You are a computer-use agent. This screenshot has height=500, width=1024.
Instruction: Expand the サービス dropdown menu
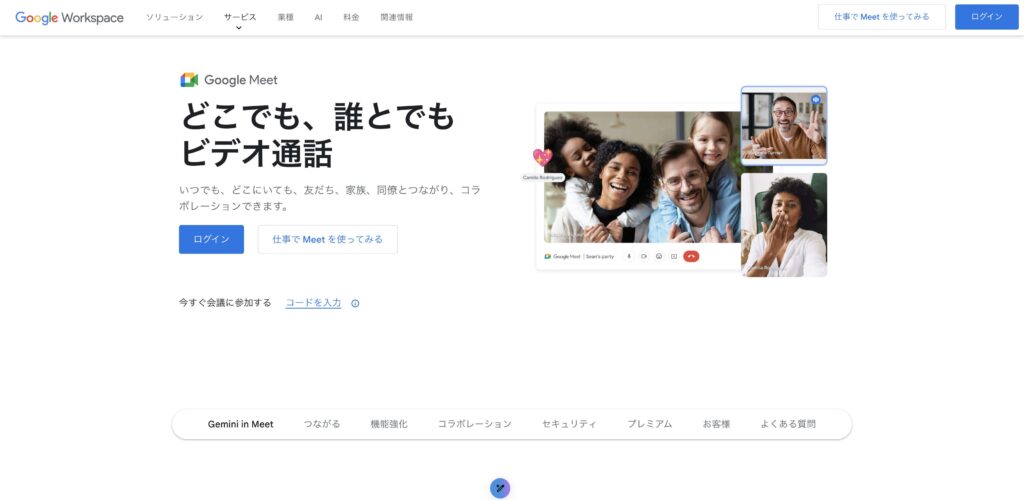[x=239, y=18]
